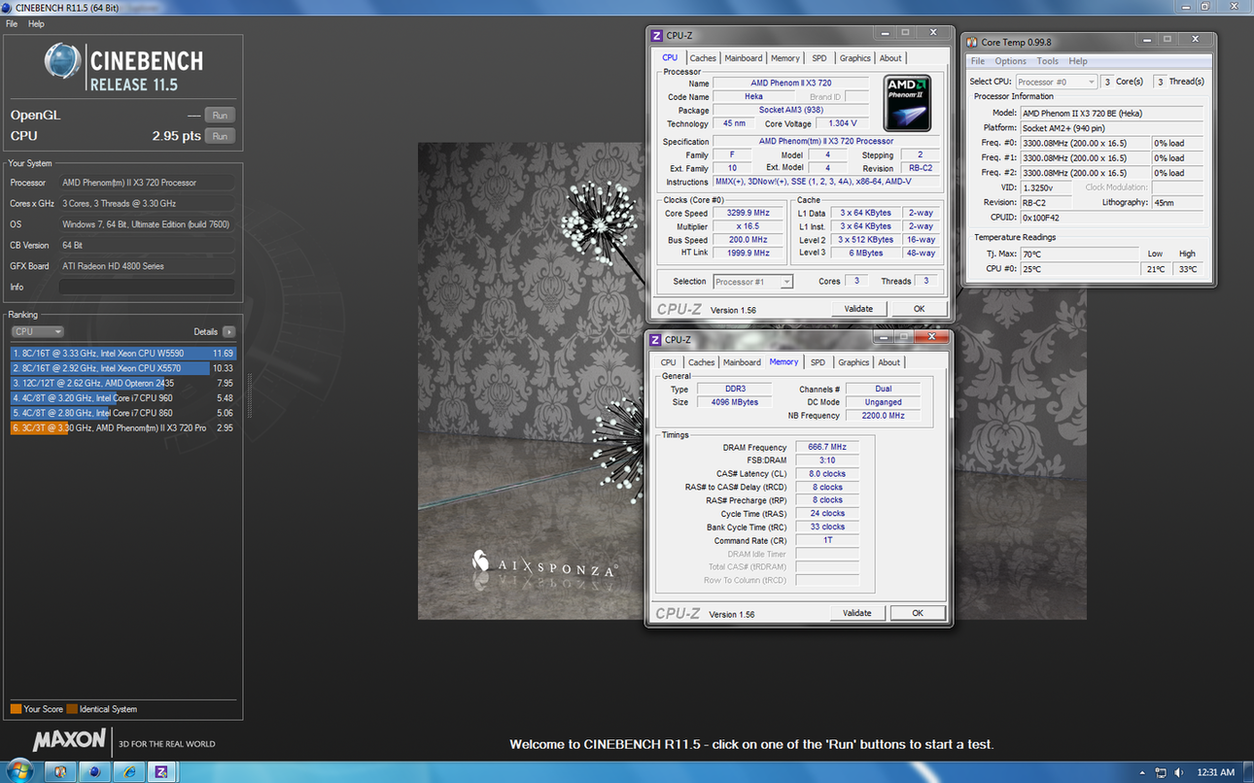Click the CPU-Z title bar icon of the Memory window
Viewport: 1254px width, 783px height.
pyautogui.click(x=656, y=339)
